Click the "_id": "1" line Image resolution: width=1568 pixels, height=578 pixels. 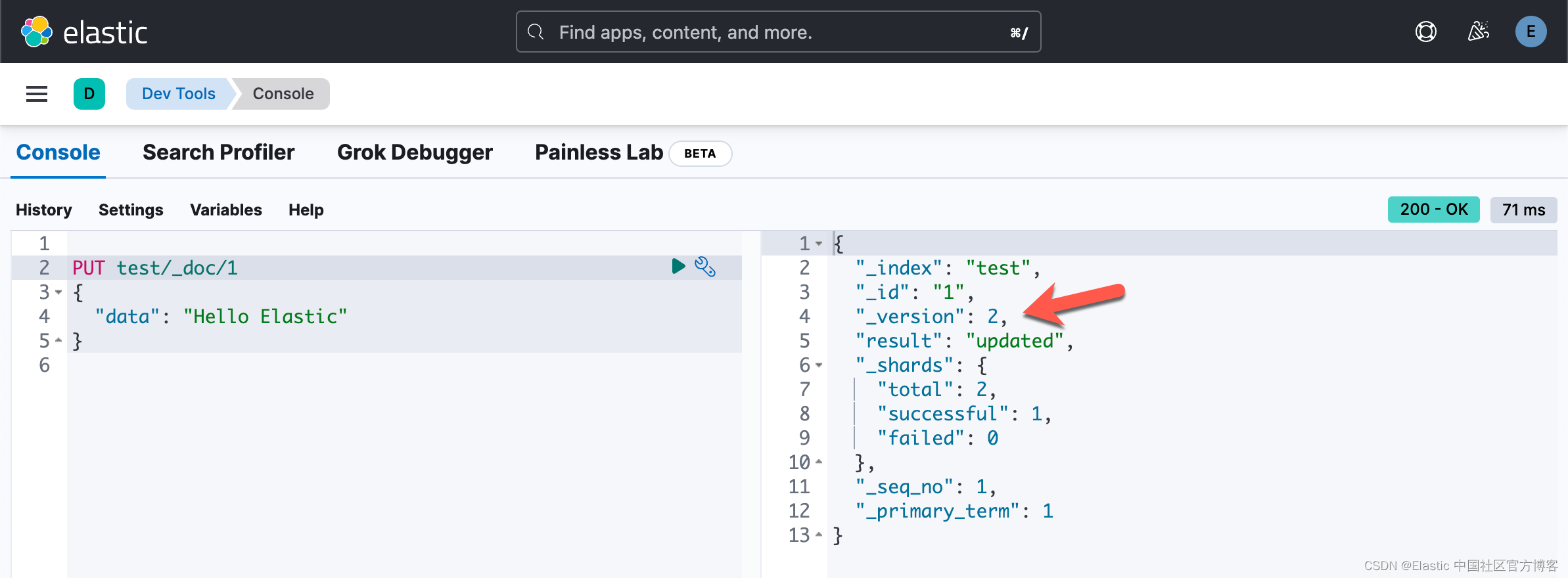914,292
